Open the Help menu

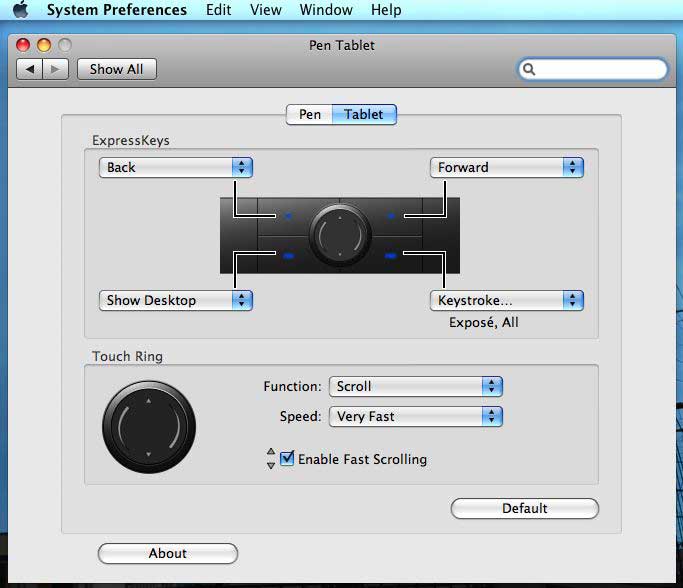386,10
